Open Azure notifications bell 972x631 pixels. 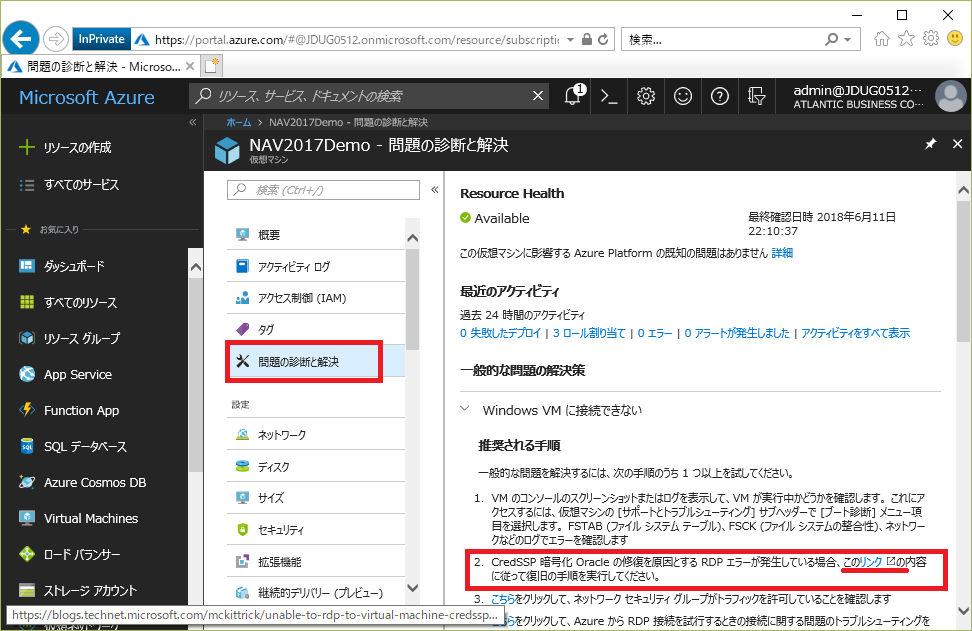573,95
